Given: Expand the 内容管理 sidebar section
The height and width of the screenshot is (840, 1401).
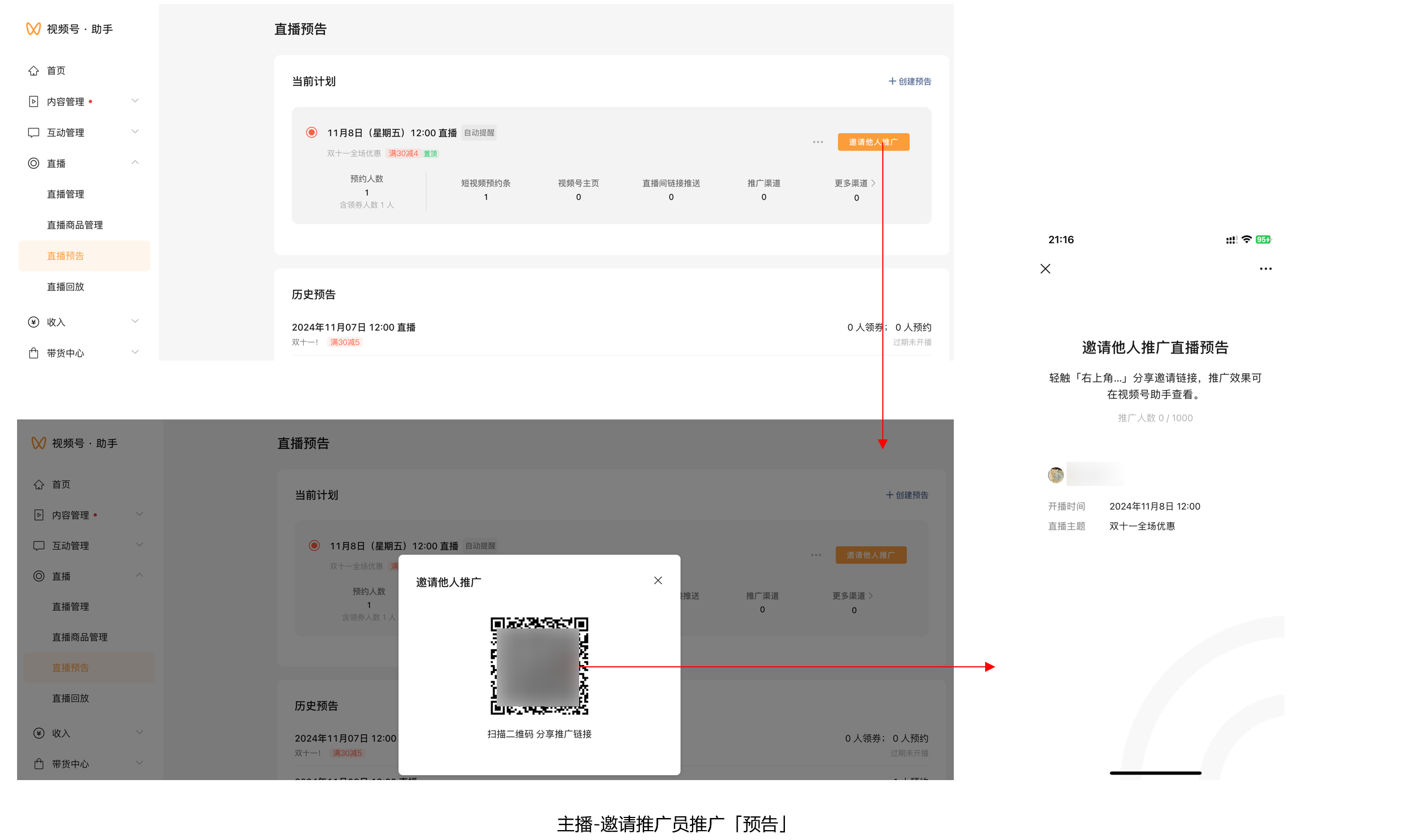Looking at the screenshot, I should 135,101.
